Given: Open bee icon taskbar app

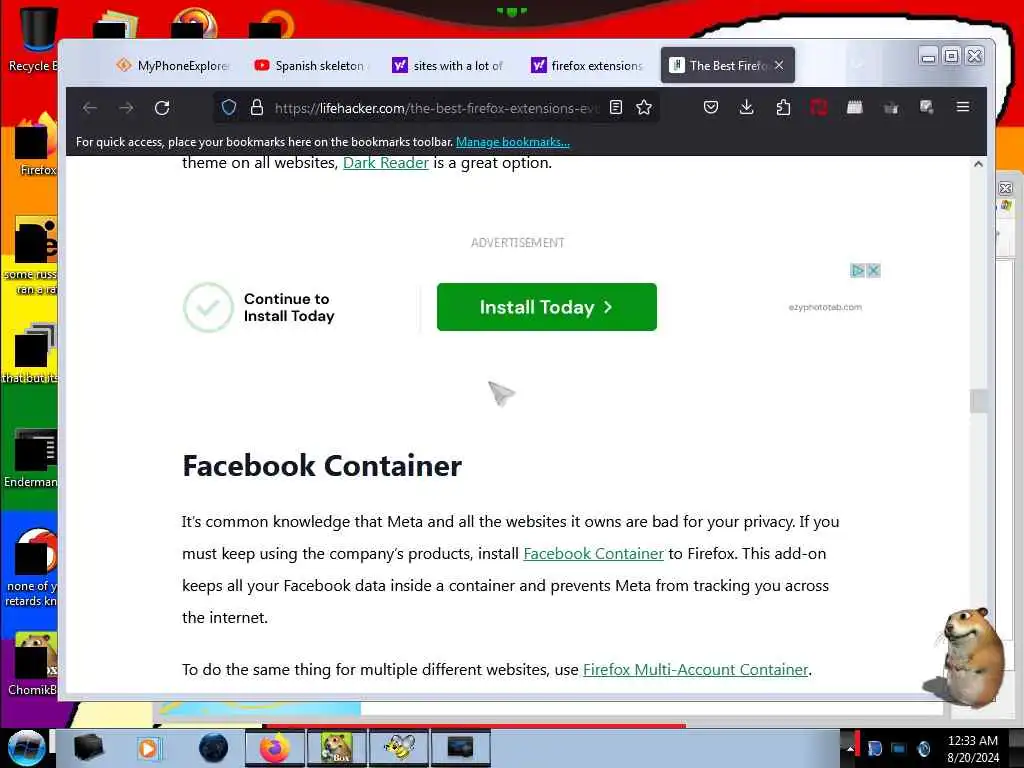Looking at the screenshot, I should pyautogui.click(x=398, y=748).
